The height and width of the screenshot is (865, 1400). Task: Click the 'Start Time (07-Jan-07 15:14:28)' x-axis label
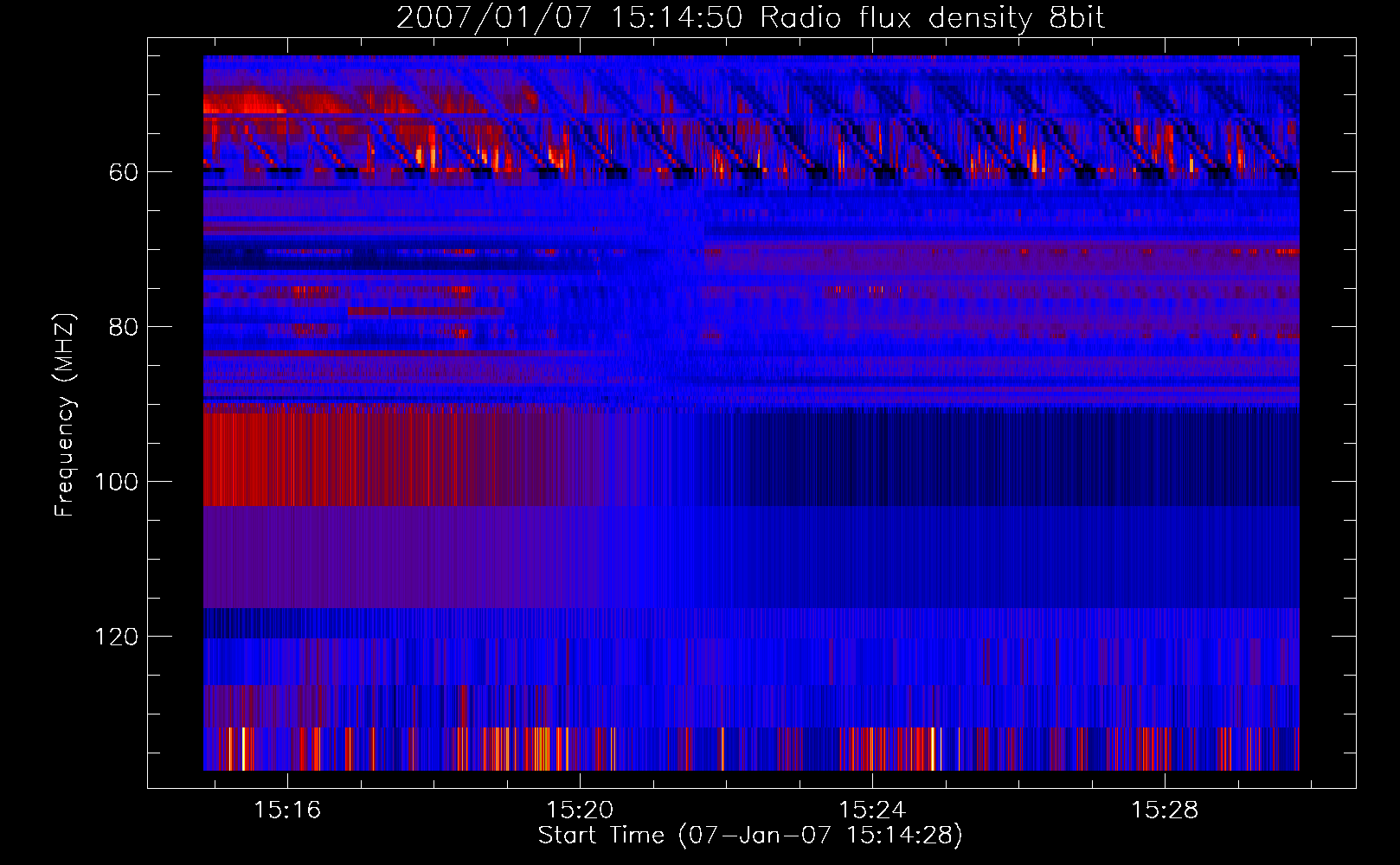(749, 836)
